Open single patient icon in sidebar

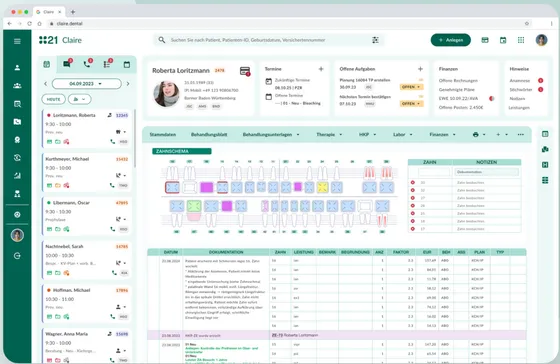point(17,68)
